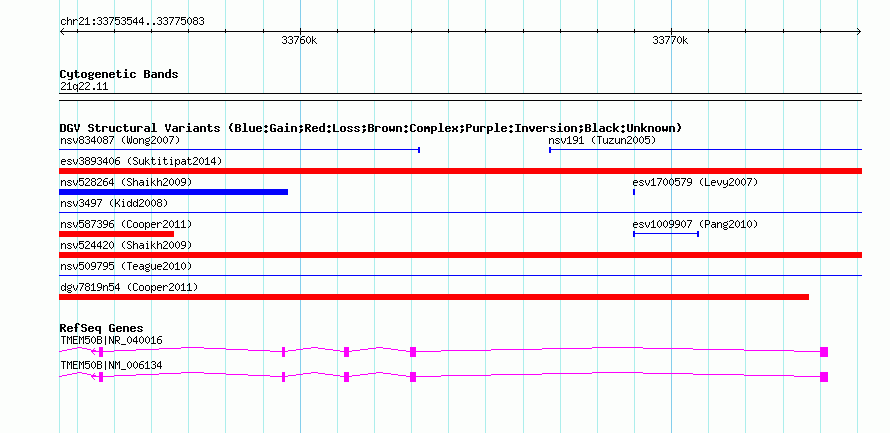Click the red nsv587396 (Cooper2011) bar

tap(116, 234)
